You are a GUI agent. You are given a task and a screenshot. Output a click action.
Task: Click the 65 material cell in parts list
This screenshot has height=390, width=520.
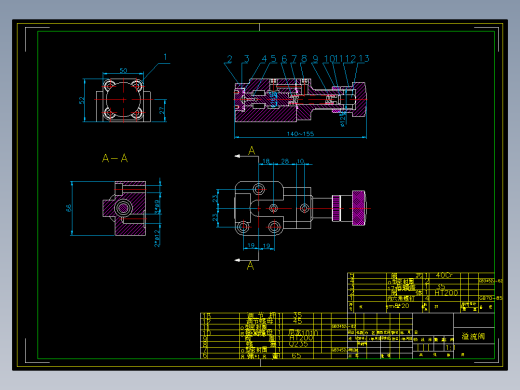(x=296, y=356)
